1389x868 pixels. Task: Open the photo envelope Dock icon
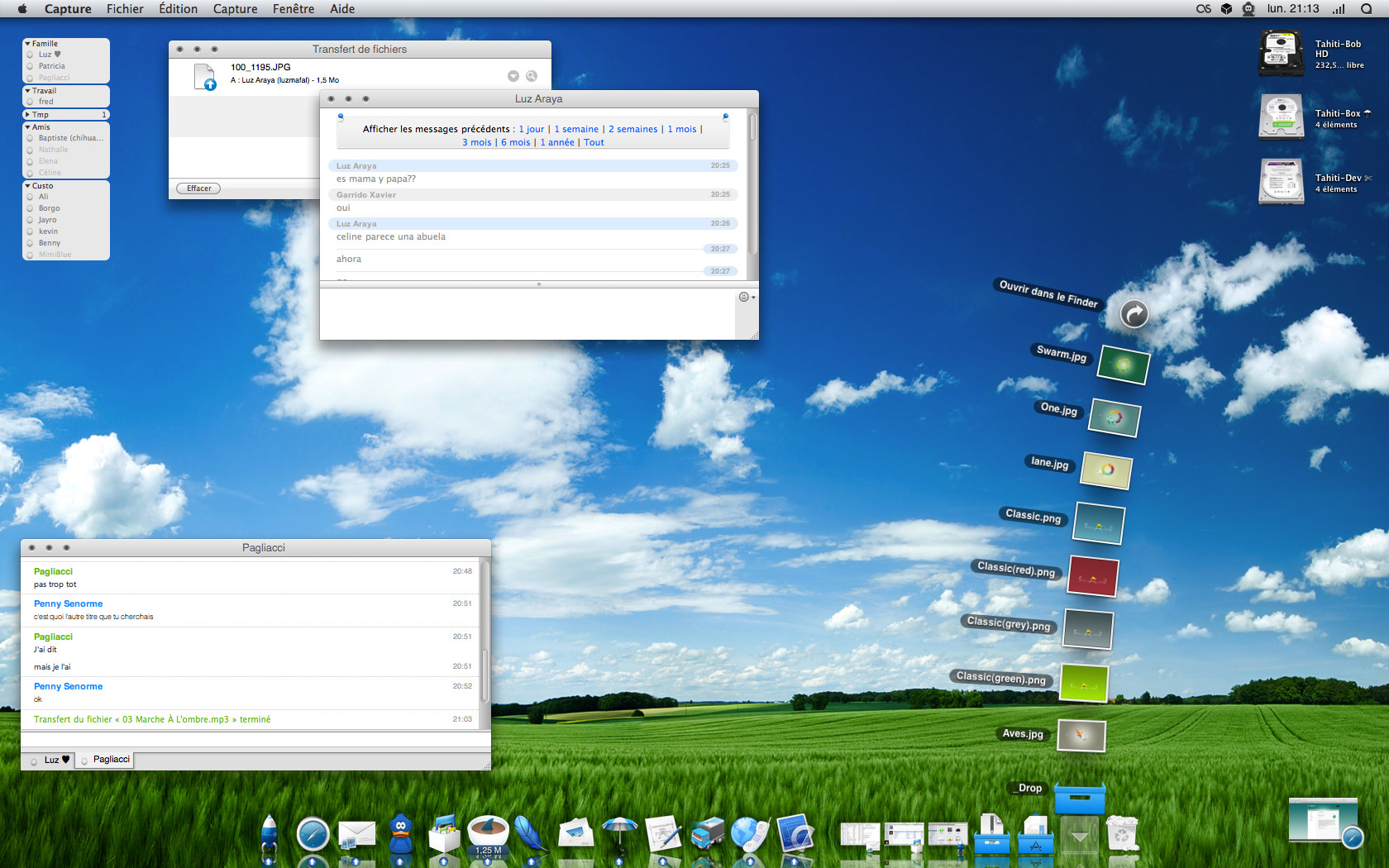[x=576, y=833]
